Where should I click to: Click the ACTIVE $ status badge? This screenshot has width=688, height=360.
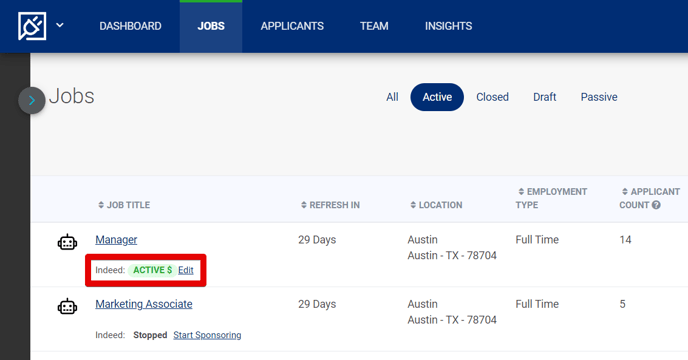pos(152,270)
